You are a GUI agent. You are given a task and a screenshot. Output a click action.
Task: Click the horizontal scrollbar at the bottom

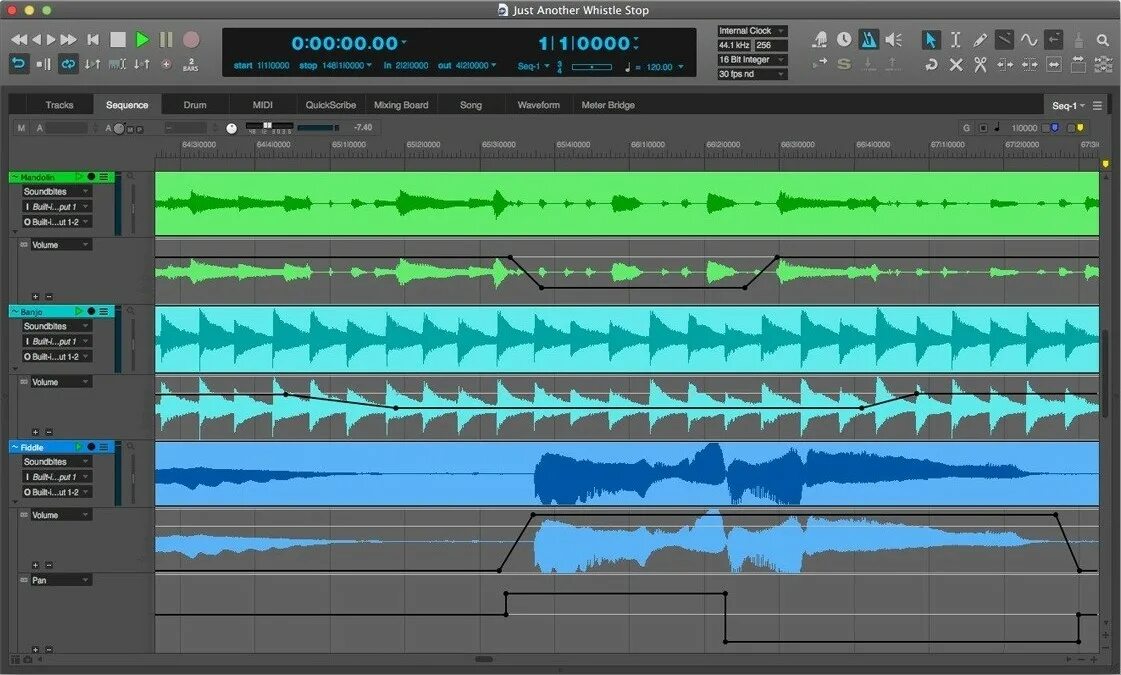(x=484, y=659)
